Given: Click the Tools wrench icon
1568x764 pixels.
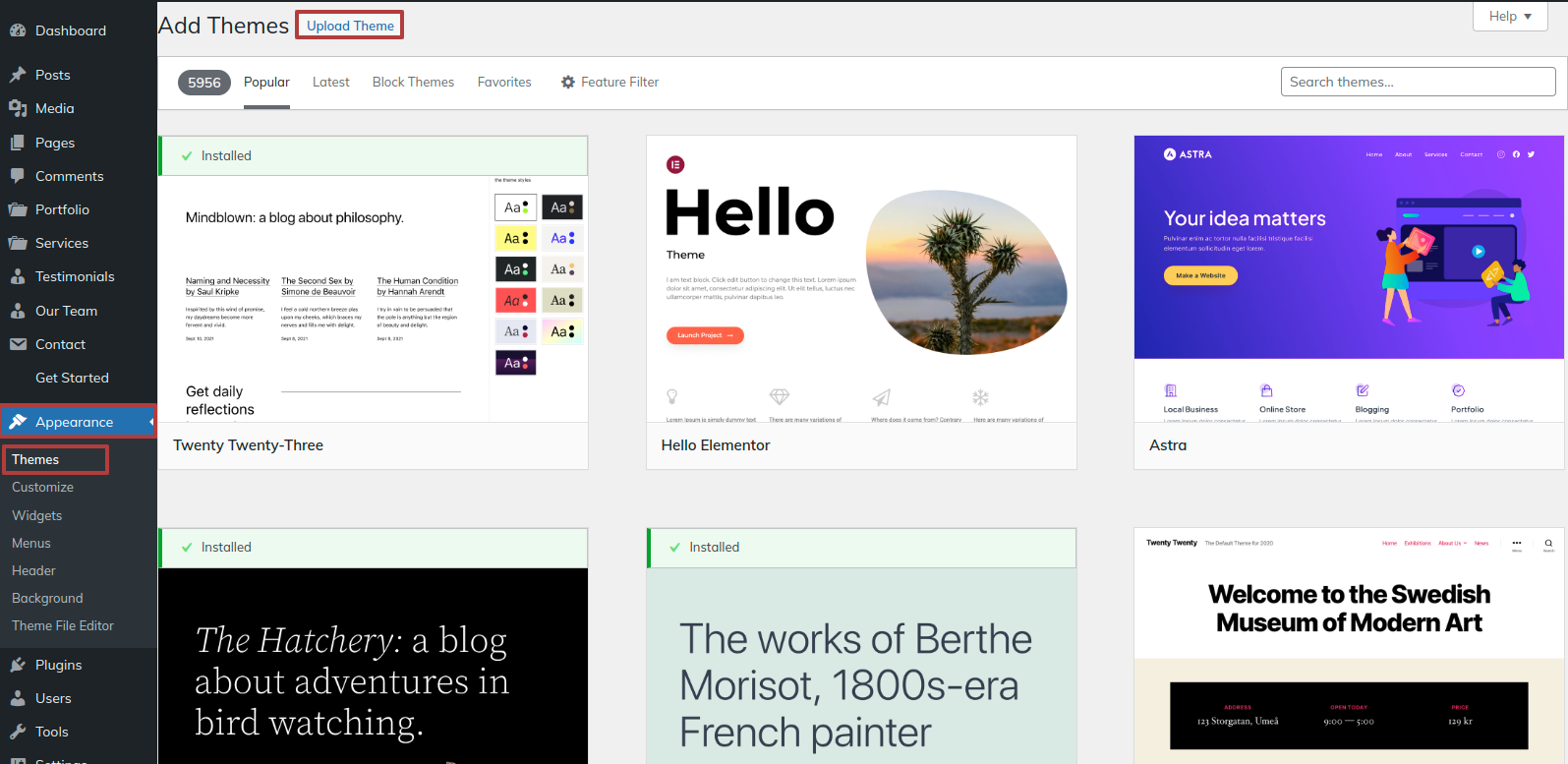Looking at the screenshot, I should coord(18,732).
